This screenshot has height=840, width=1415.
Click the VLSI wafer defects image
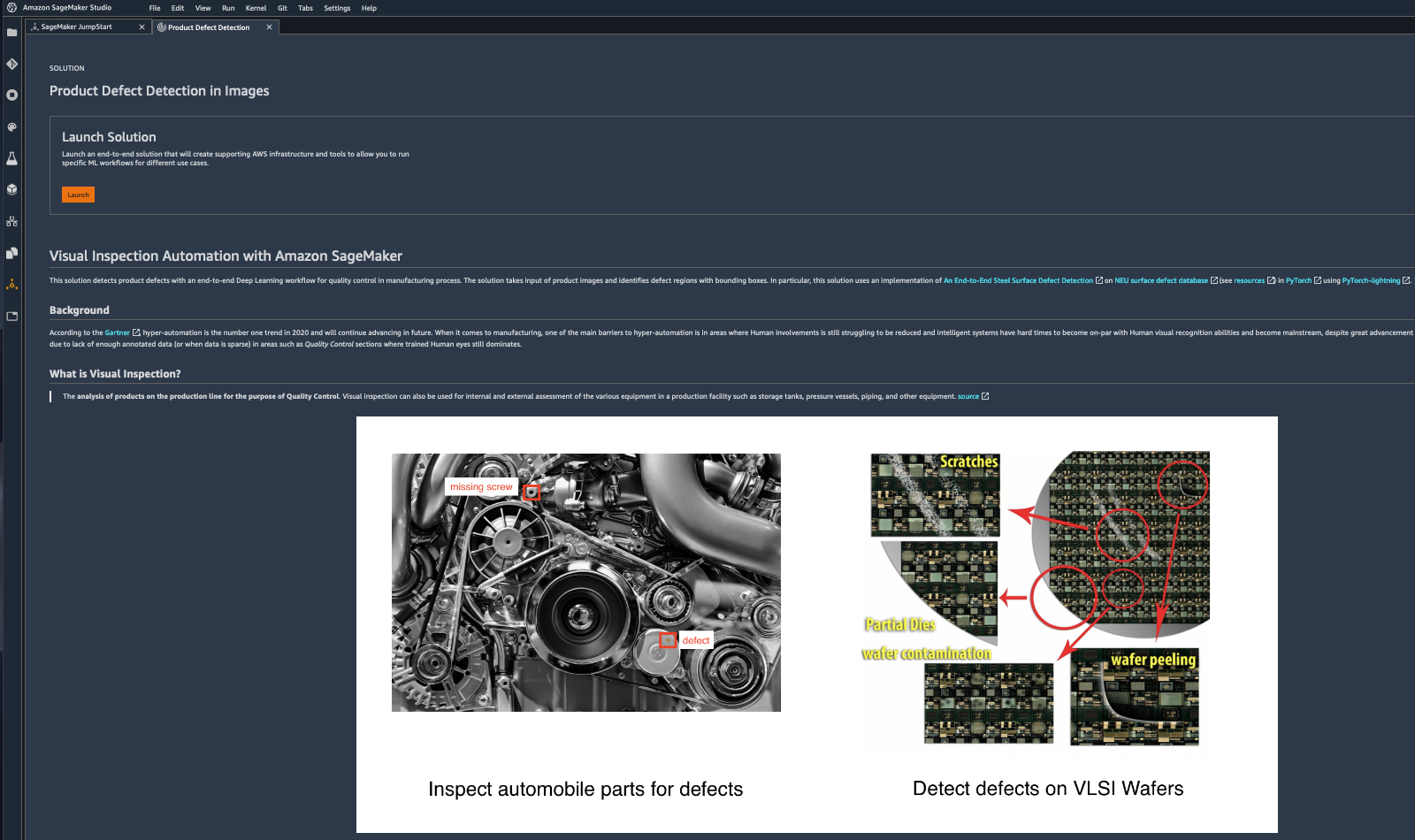click(x=1035, y=599)
